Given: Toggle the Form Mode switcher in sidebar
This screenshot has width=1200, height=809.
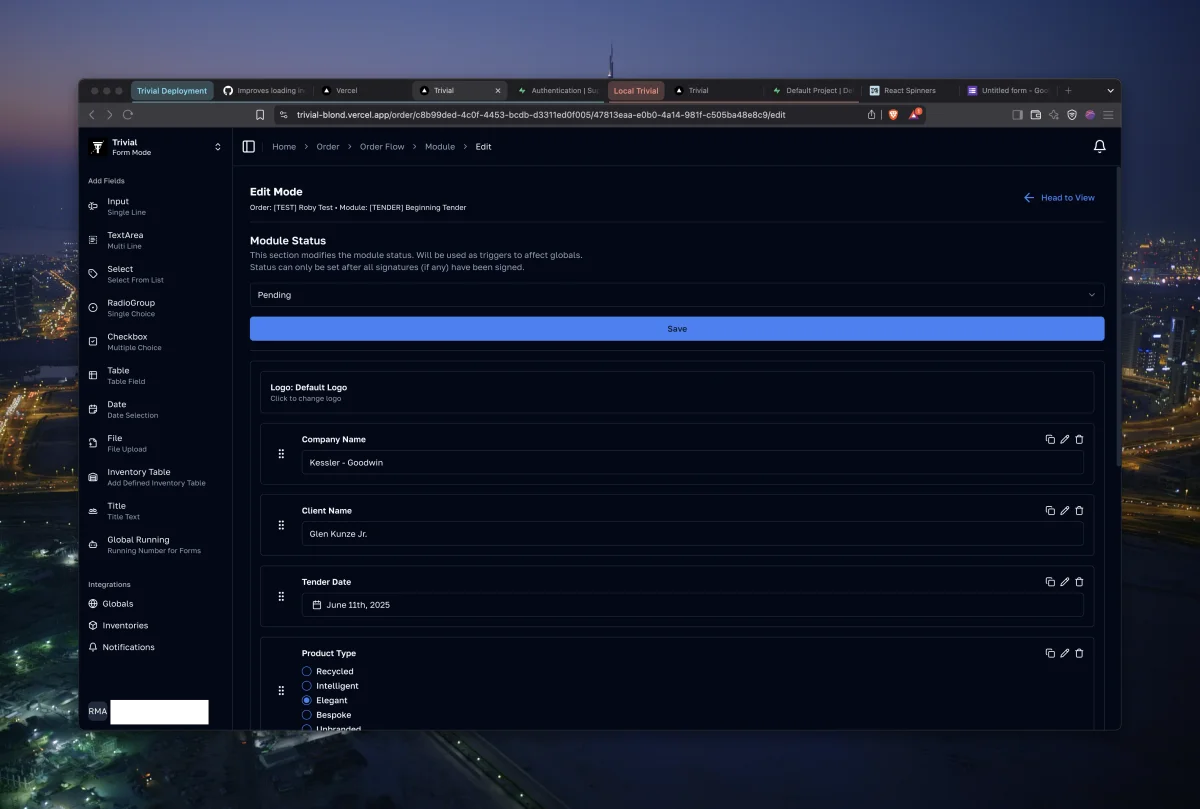Looking at the screenshot, I should point(217,146).
